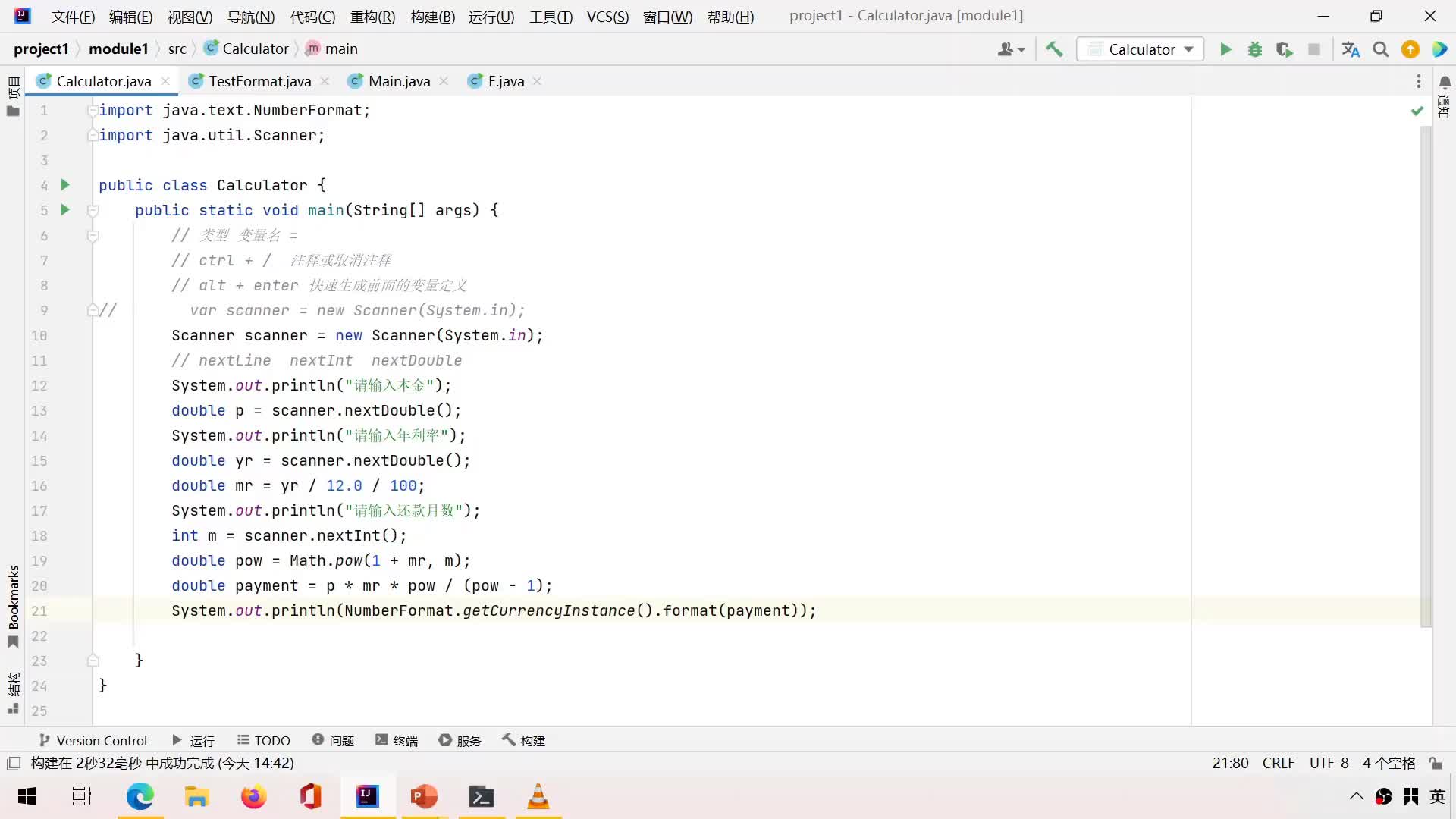The image size is (1456, 819).
Task: Click project1 in the breadcrumb bar
Action: [41, 49]
